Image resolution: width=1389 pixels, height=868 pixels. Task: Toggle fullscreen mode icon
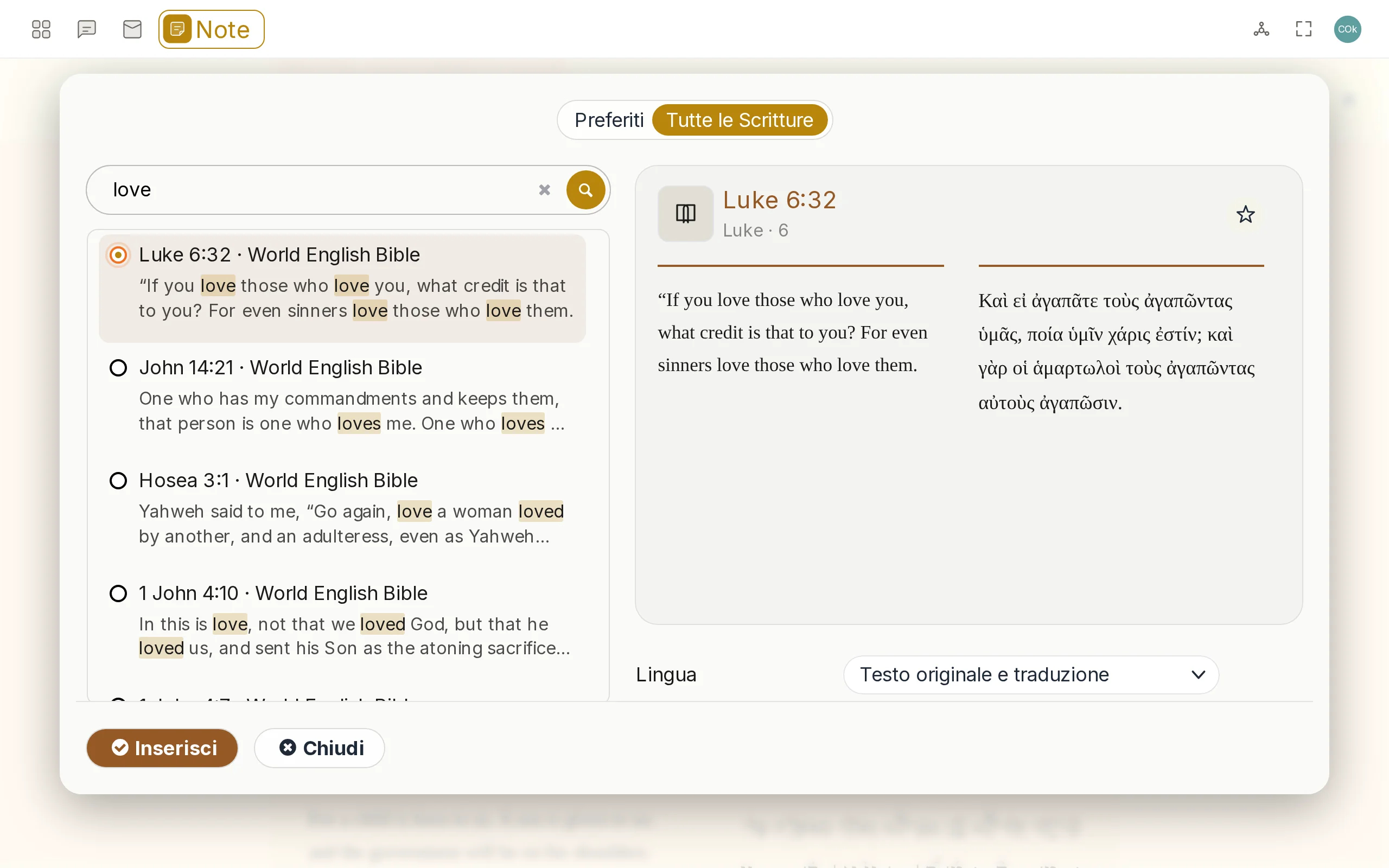(1303, 29)
